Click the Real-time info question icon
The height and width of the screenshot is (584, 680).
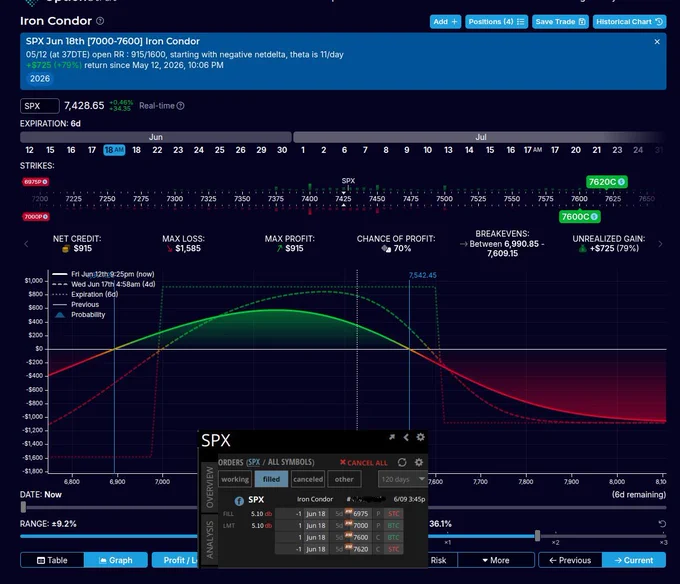pos(180,106)
